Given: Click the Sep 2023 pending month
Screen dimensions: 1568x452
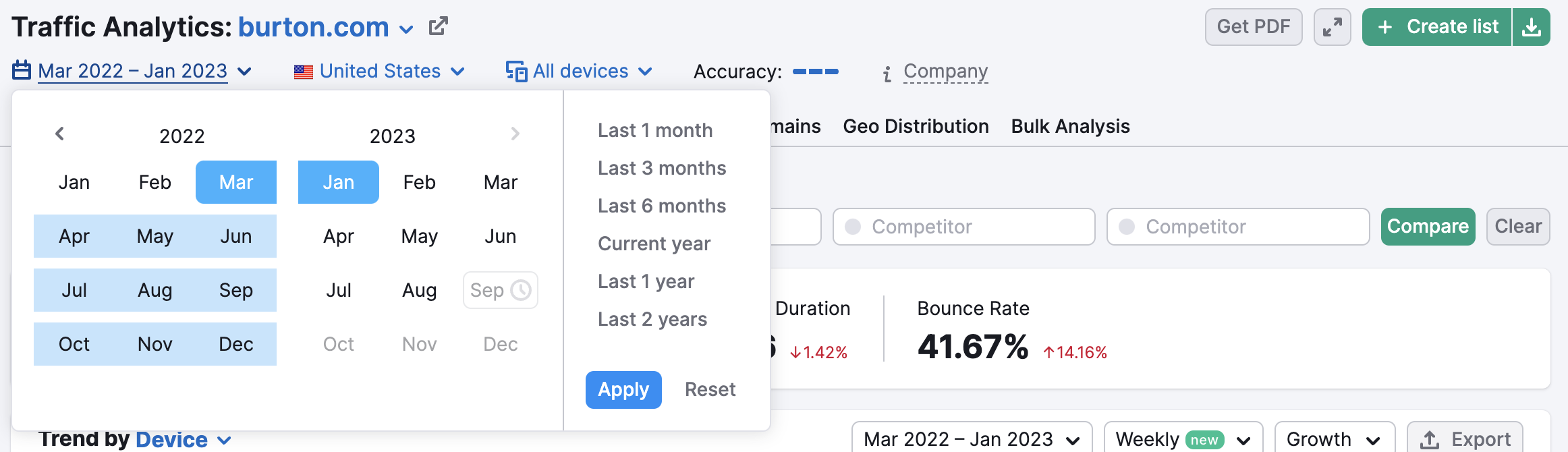Looking at the screenshot, I should pyautogui.click(x=501, y=290).
